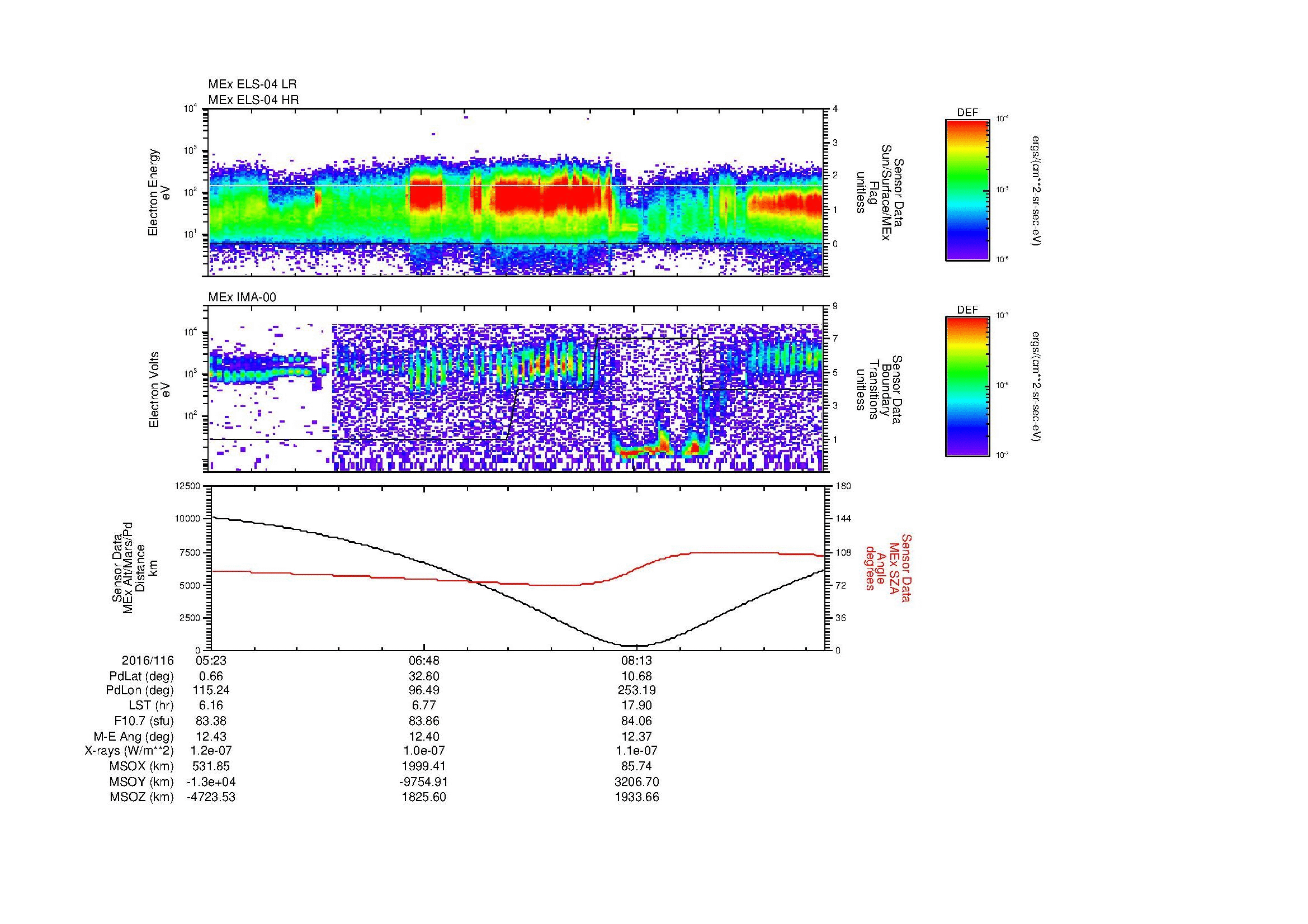Click the F10.7 value 83.38
The image size is (1308, 924).
click(211, 721)
